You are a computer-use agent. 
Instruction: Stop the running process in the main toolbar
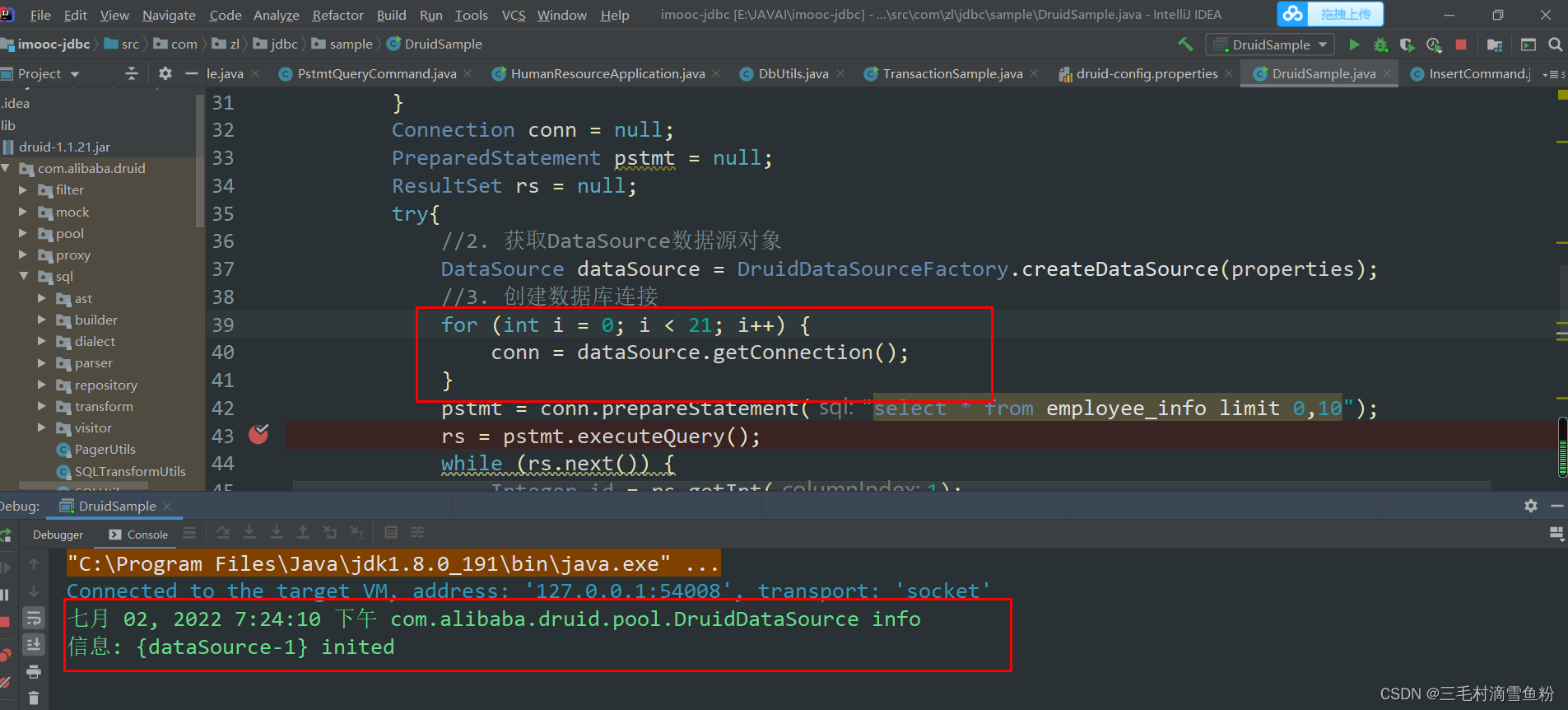click(x=1461, y=44)
